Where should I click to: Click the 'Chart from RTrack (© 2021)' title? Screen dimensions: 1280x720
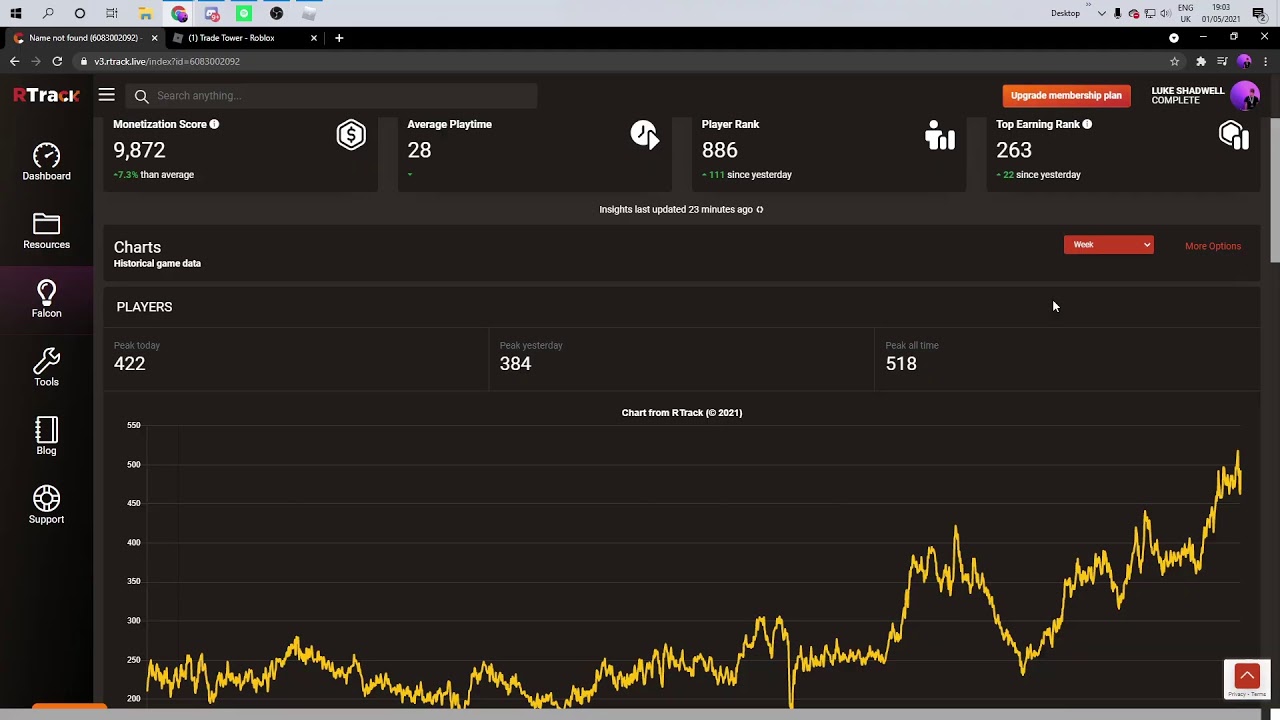[682, 412]
